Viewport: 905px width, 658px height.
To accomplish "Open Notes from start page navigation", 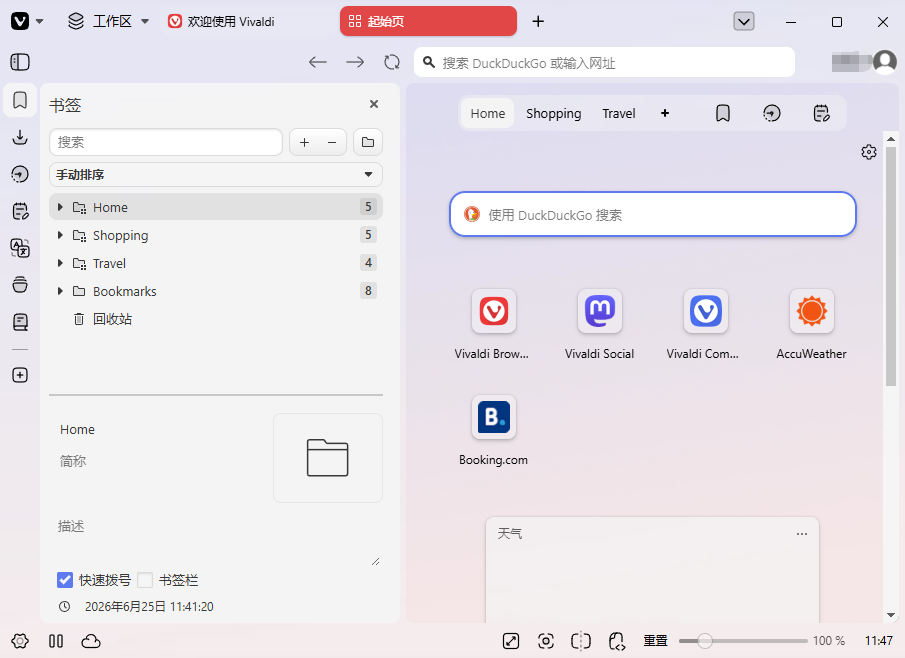I will click(821, 113).
